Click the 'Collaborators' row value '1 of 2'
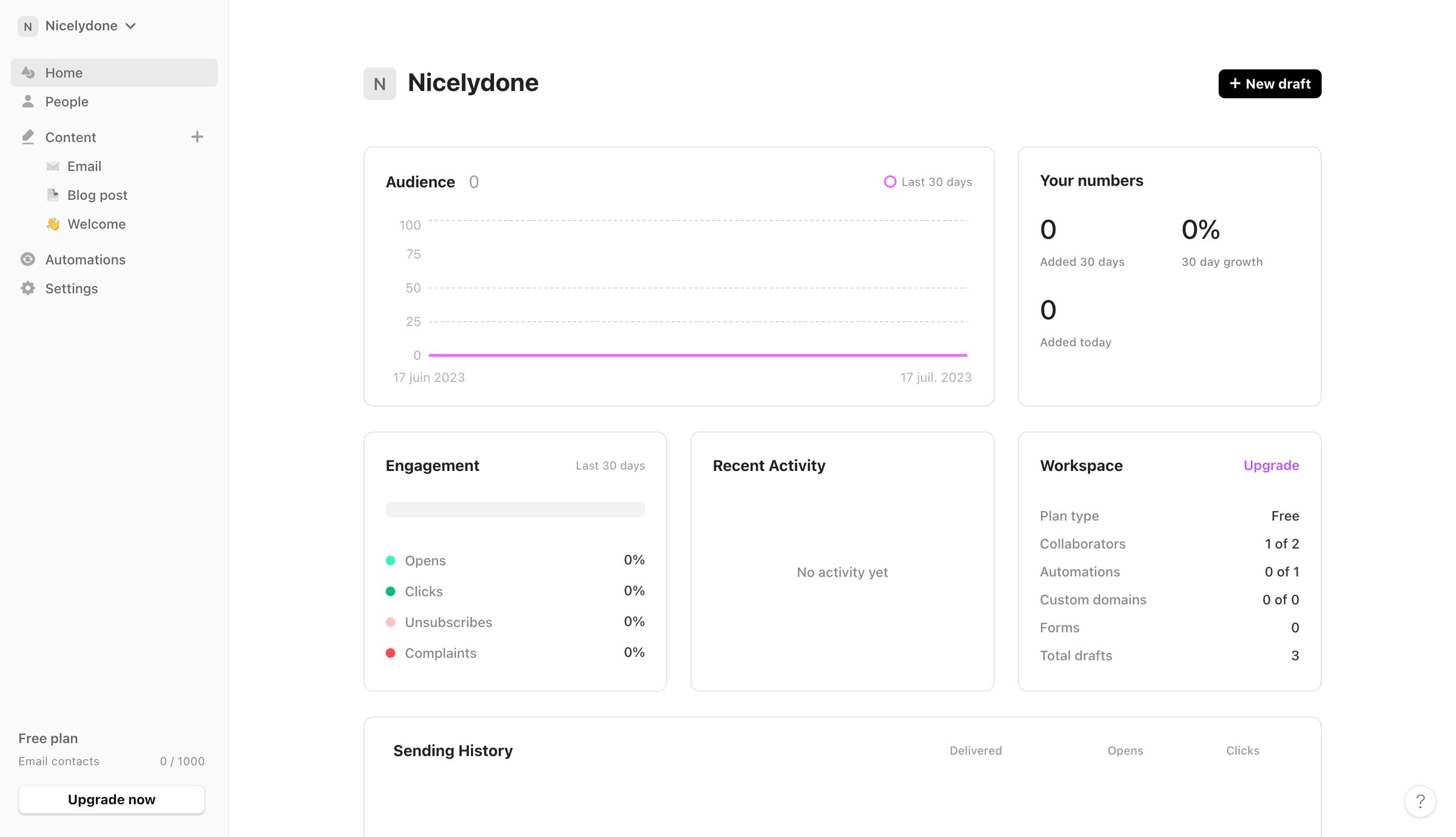Viewport: 1456px width, 837px height. click(x=1282, y=544)
